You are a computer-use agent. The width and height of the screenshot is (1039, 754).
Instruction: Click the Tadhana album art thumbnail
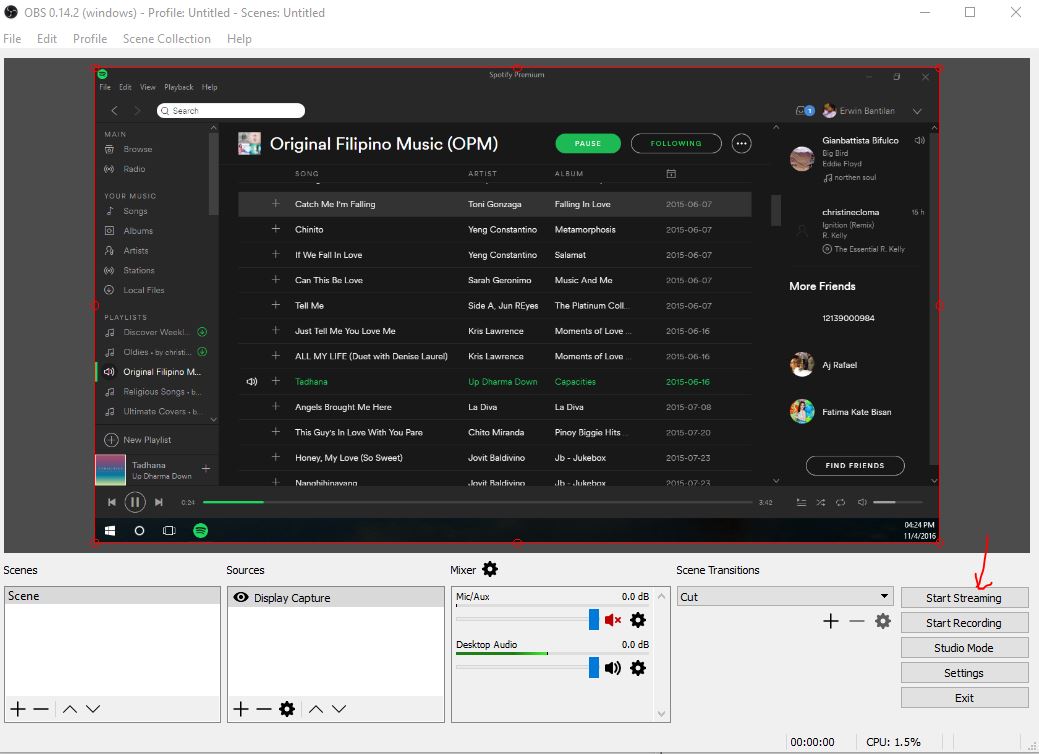coord(110,470)
